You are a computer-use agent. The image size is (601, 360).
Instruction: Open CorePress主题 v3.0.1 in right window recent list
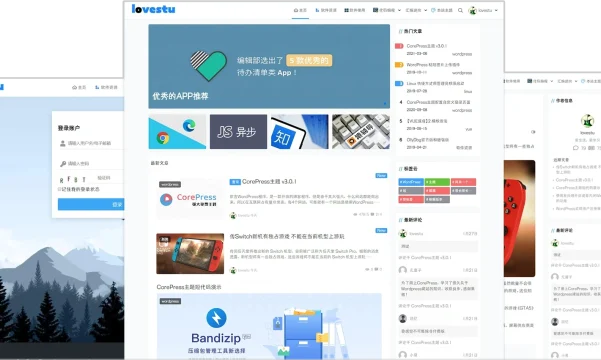[574, 180]
